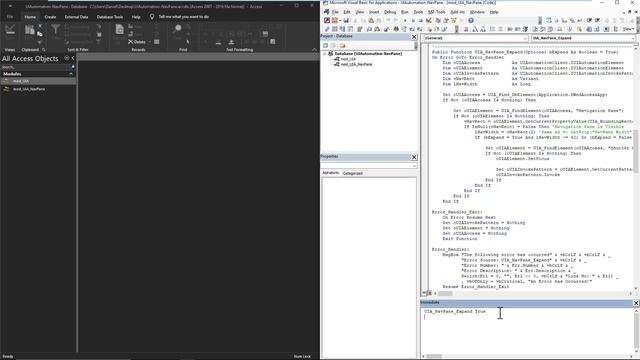
Task: Click View Code icon in Project pane
Action: click(x=325, y=46)
